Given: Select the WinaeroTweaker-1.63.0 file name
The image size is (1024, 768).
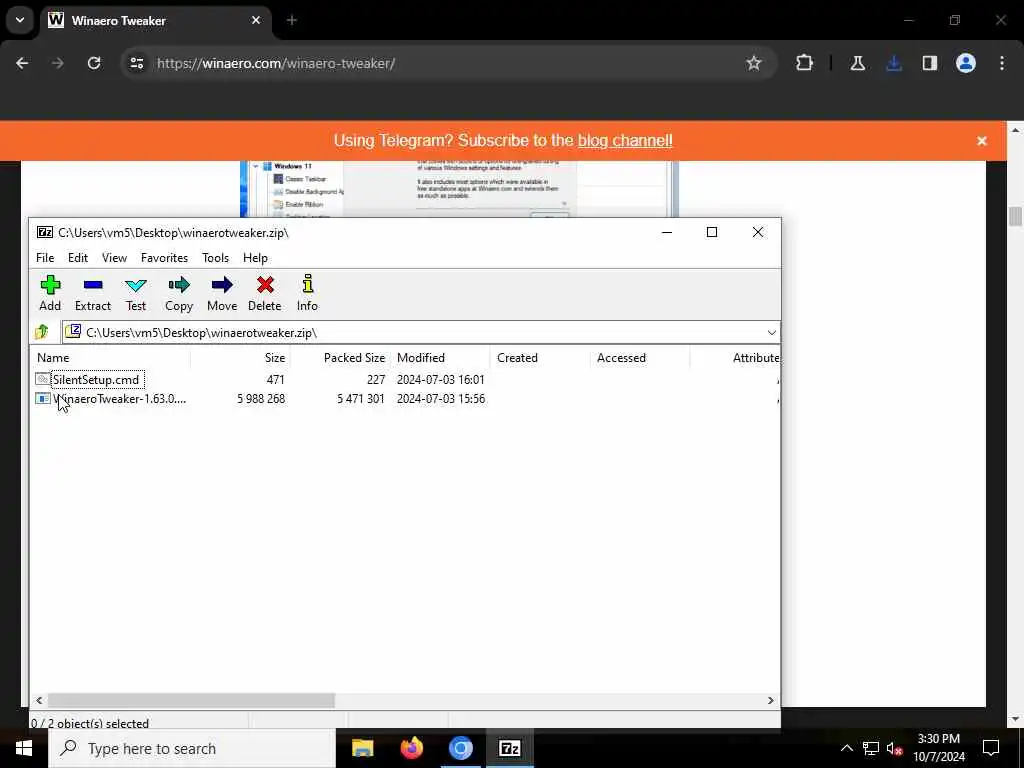Looking at the screenshot, I should tap(120, 398).
